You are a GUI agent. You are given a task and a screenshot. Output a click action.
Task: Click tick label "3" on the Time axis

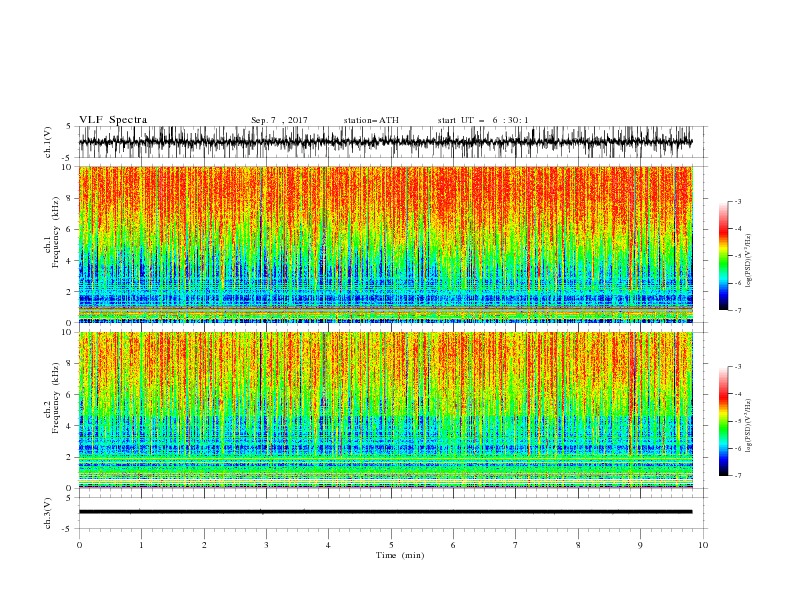tap(266, 545)
